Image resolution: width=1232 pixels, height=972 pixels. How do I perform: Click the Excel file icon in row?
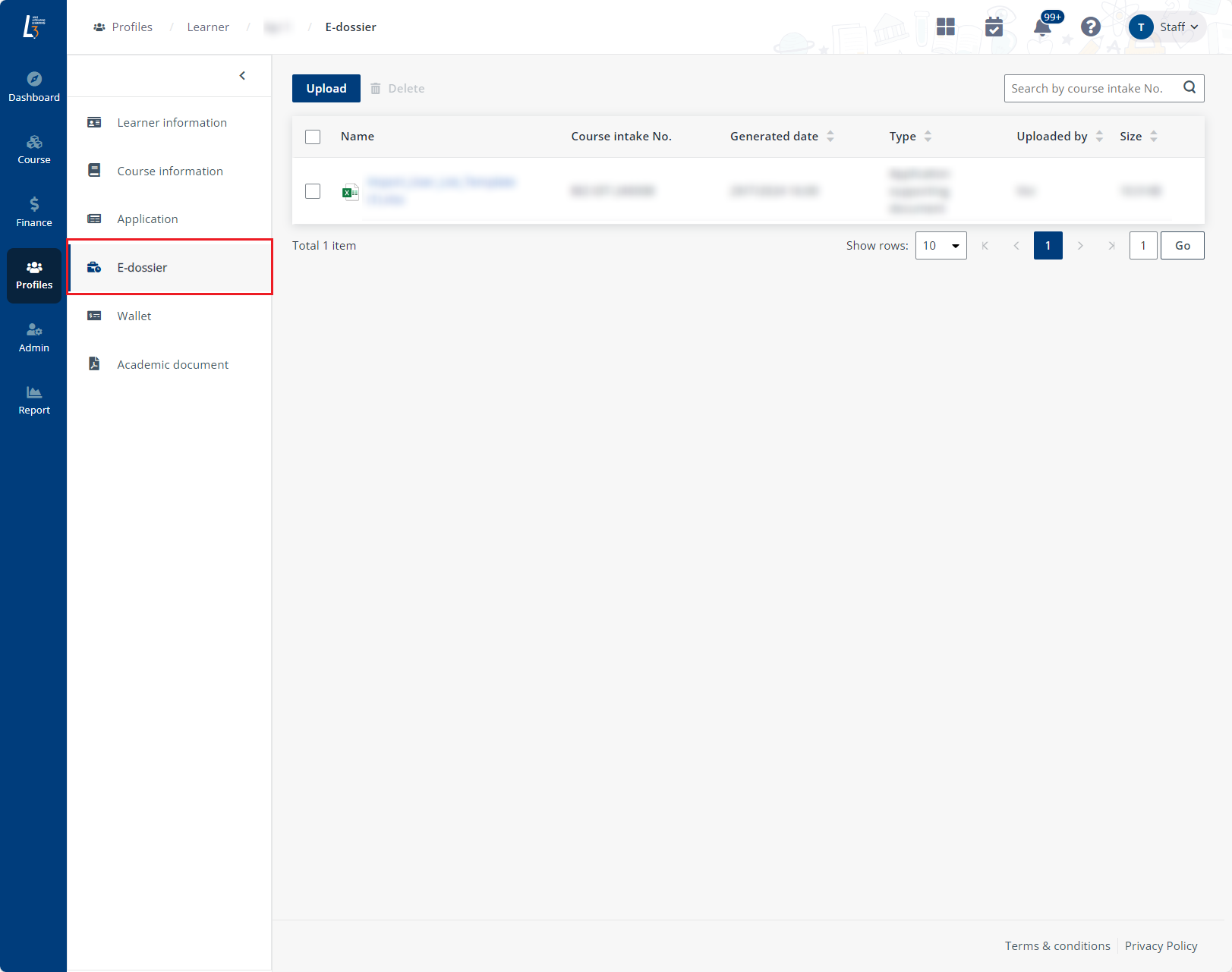click(x=350, y=192)
